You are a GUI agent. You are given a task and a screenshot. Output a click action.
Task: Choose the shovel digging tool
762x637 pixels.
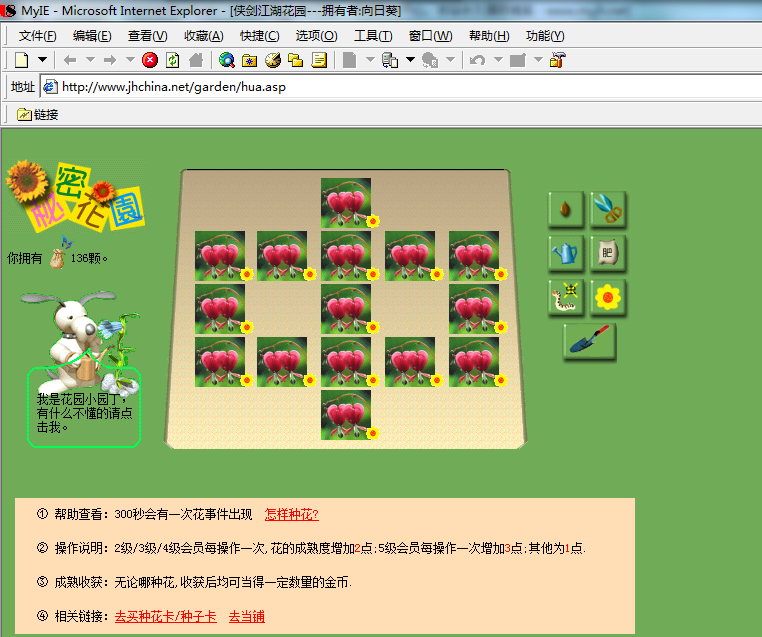click(x=589, y=341)
